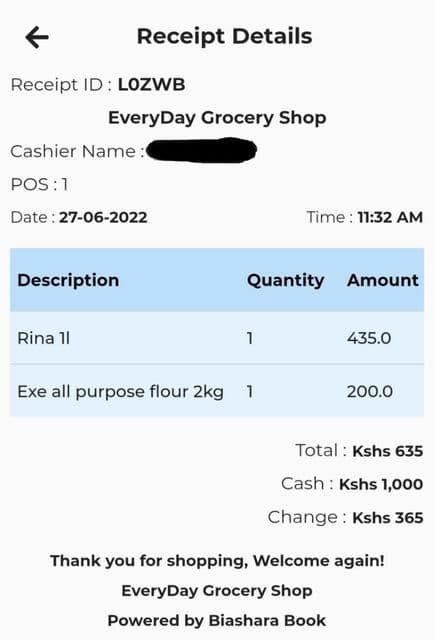
Task: Click the Description column header
Action: point(68,280)
